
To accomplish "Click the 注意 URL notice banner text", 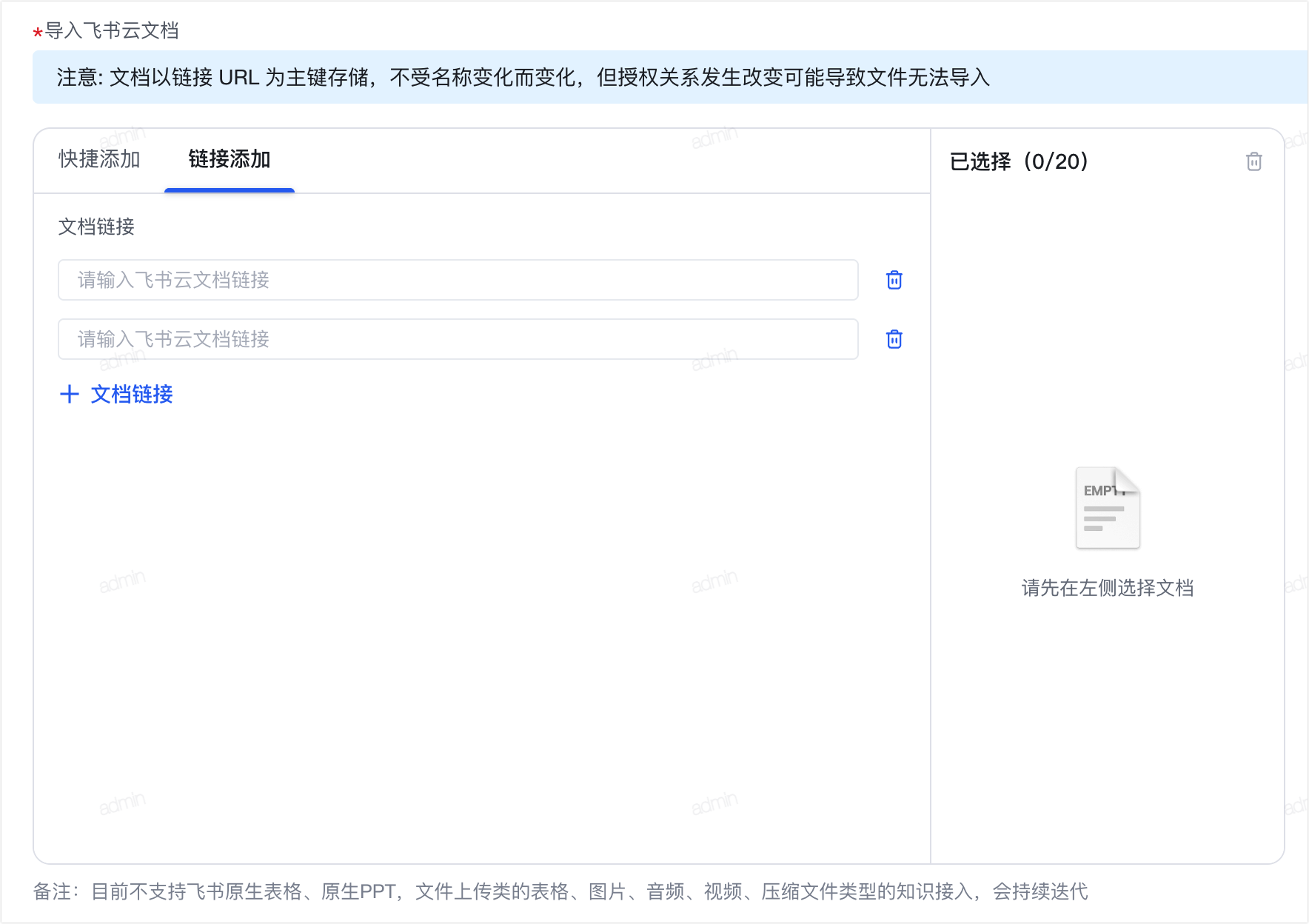I will click(x=523, y=77).
